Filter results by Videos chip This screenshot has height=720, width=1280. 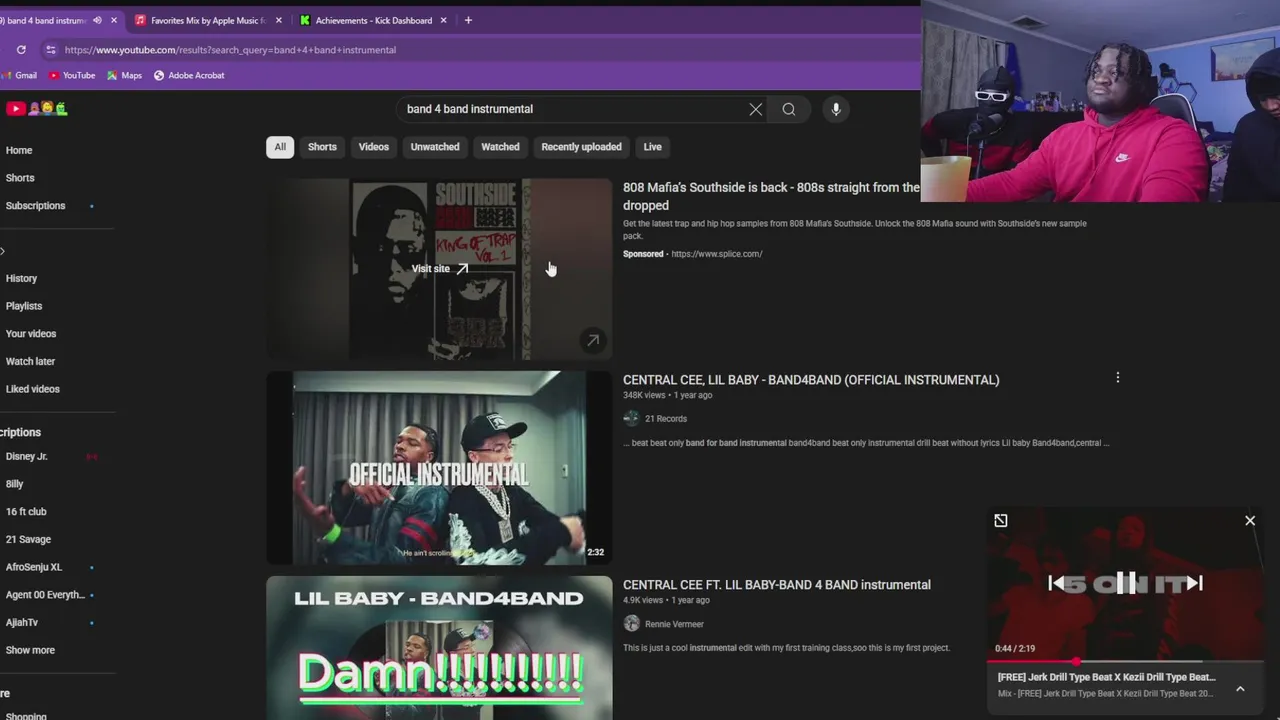(374, 147)
